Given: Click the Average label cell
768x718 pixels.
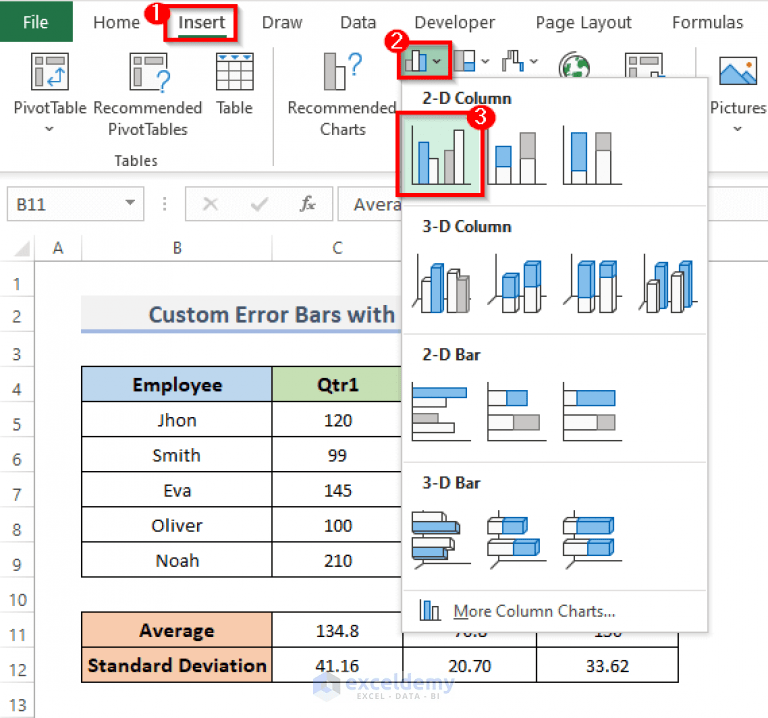Looking at the screenshot, I should 177,630.
